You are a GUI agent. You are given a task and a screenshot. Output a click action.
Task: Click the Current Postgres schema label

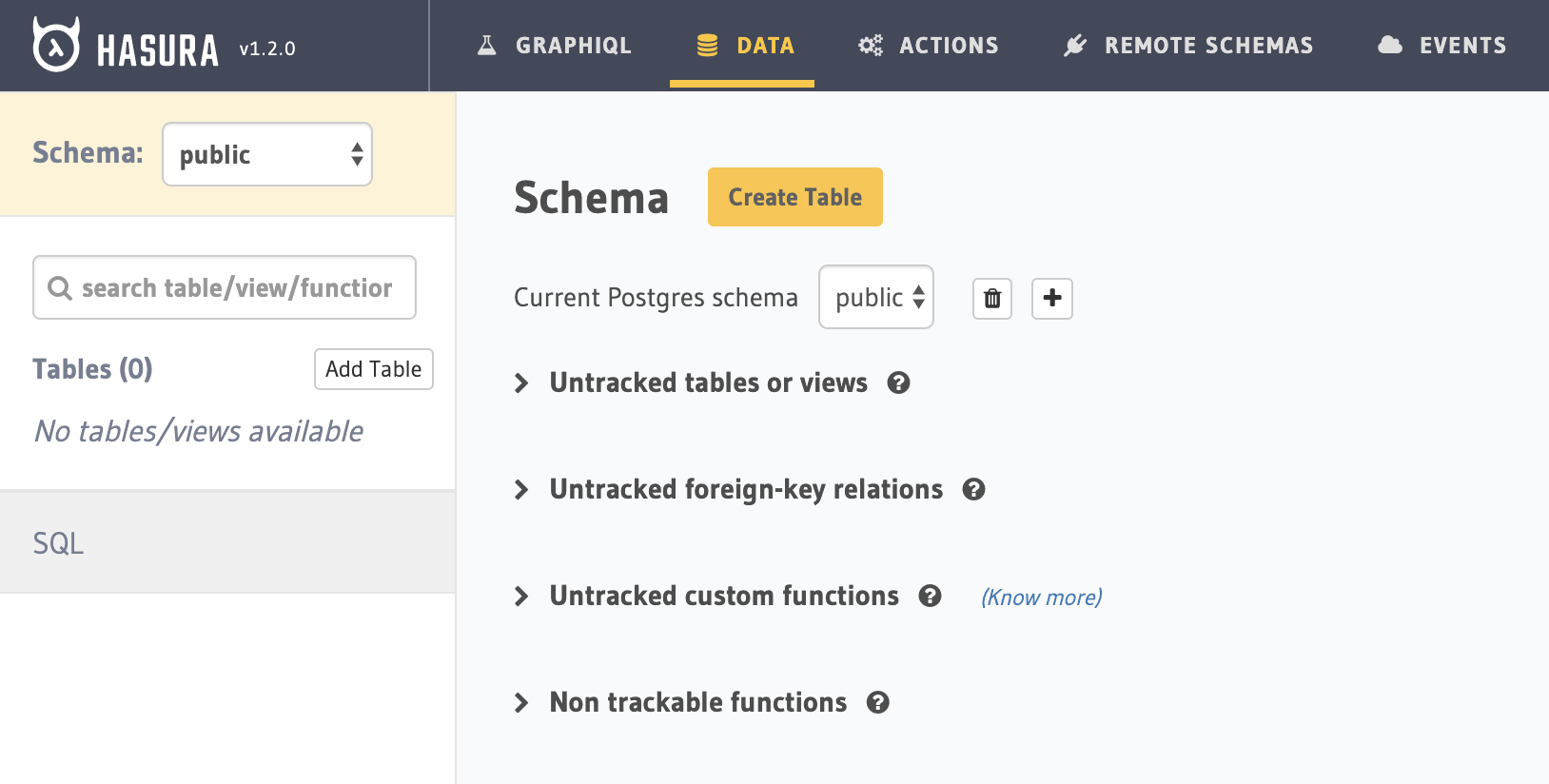[656, 298]
